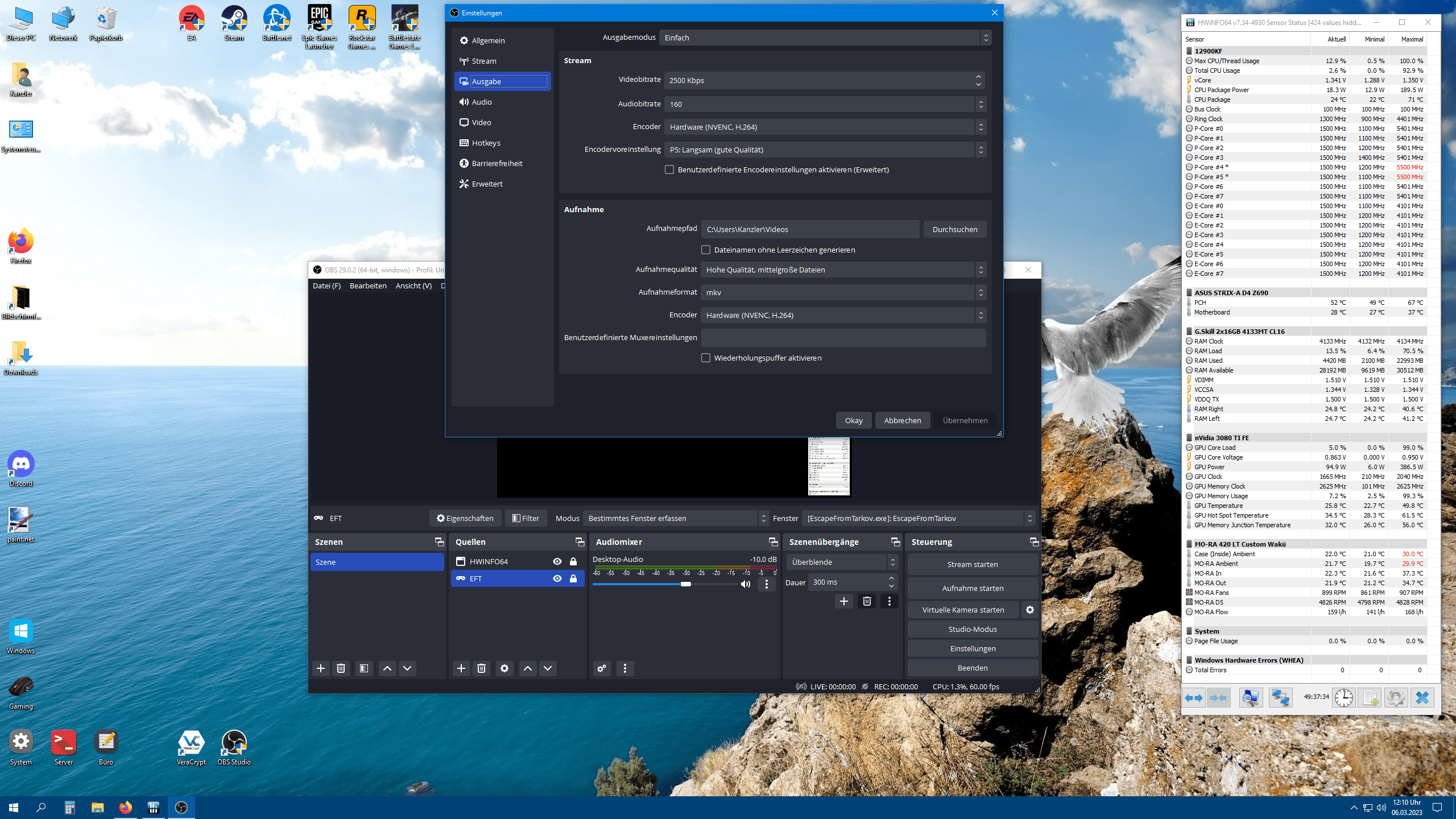This screenshot has height=819, width=1456.
Task: Unlock the EFT source lock
Action: pos(573,578)
